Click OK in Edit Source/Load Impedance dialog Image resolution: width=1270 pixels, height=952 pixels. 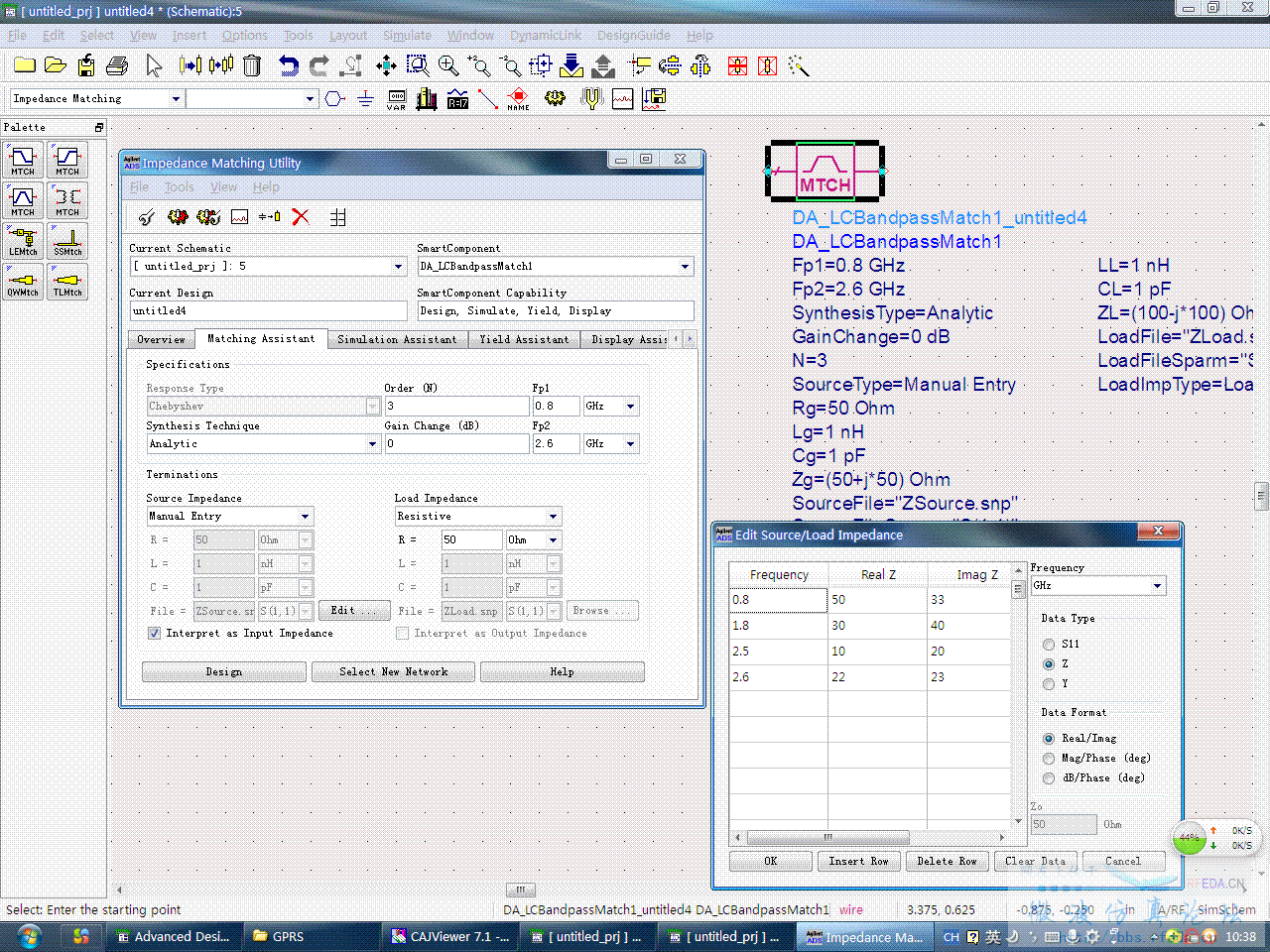(x=770, y=861)
